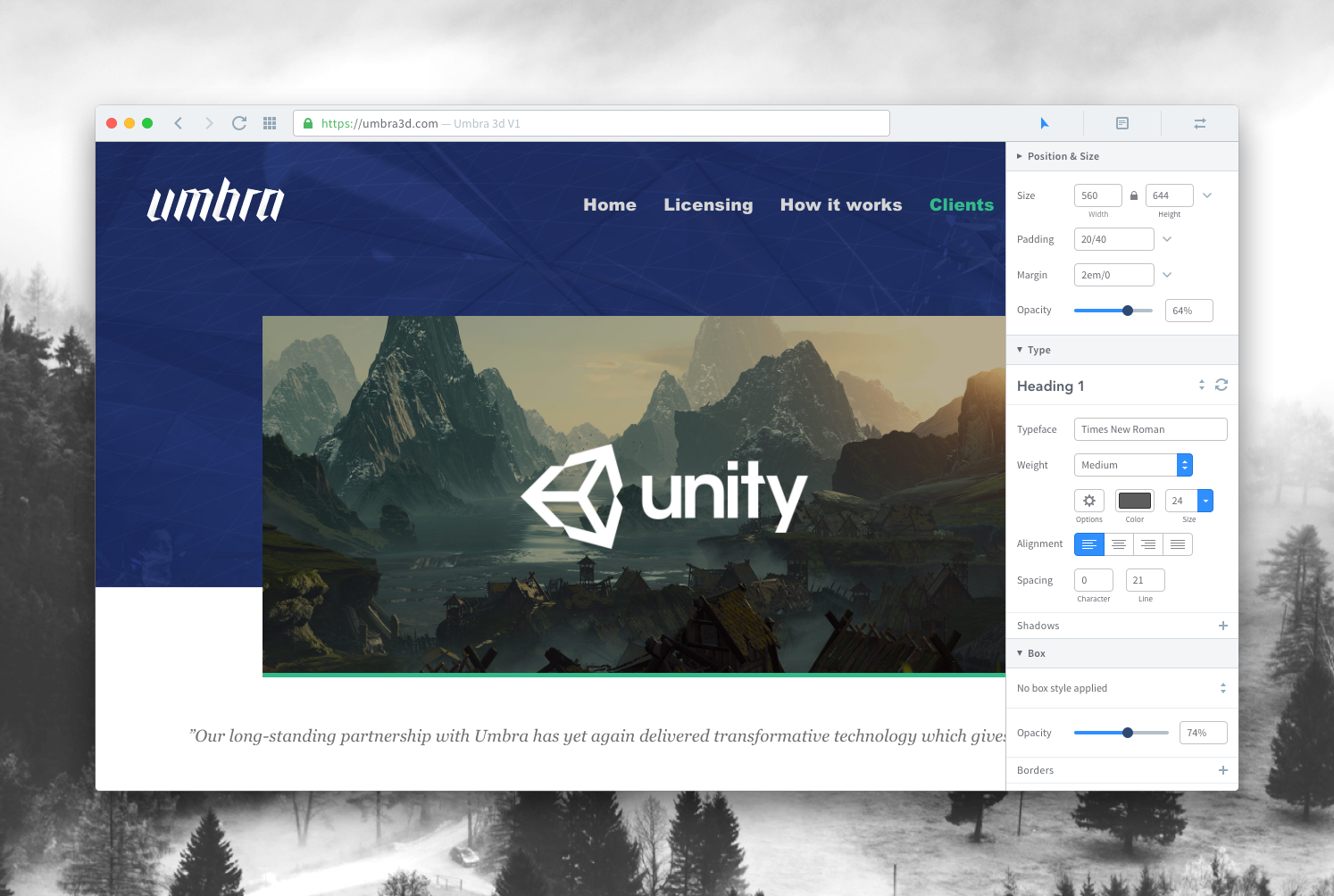
Task: Collapse the Box section
Action: 1020,653
